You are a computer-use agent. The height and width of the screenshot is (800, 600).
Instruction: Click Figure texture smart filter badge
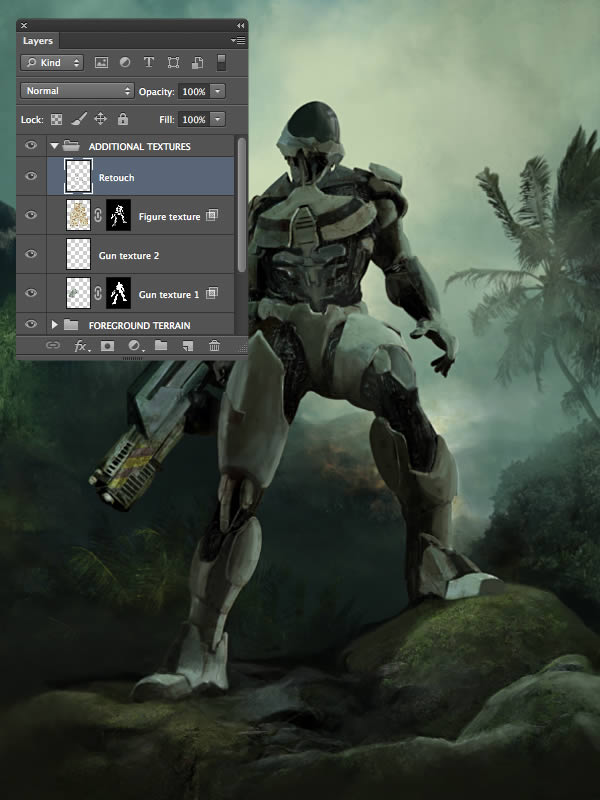coord(212,215)
